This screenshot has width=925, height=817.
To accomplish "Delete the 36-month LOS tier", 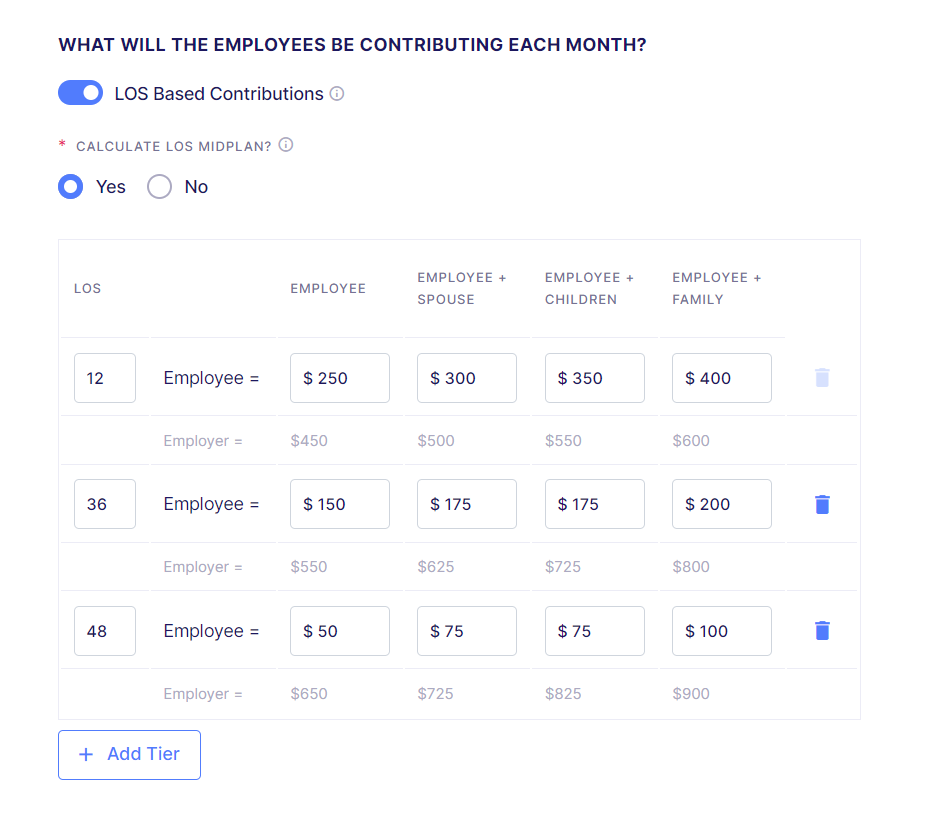I will coord(822,504).
